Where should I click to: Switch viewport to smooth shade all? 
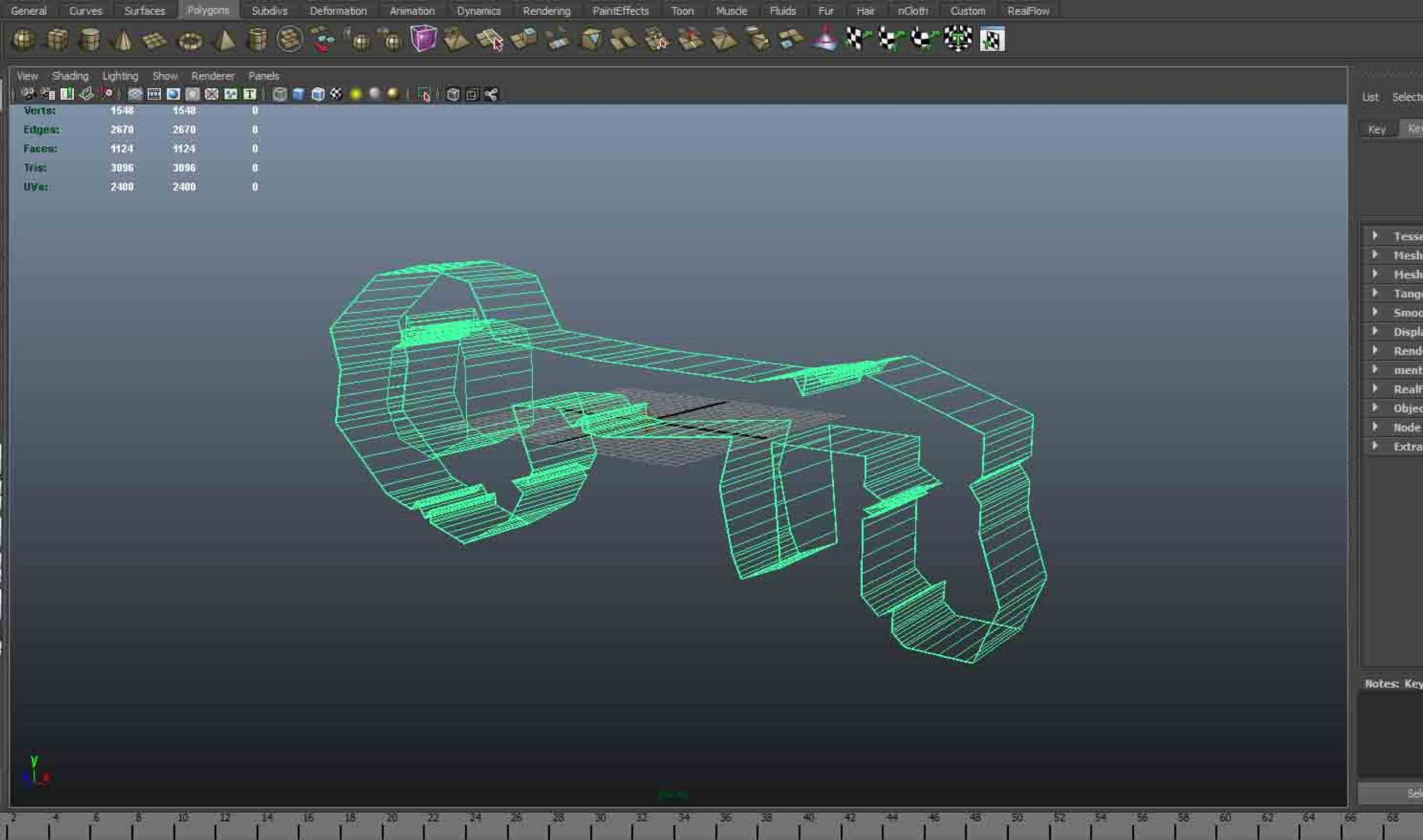coord(299,94)
